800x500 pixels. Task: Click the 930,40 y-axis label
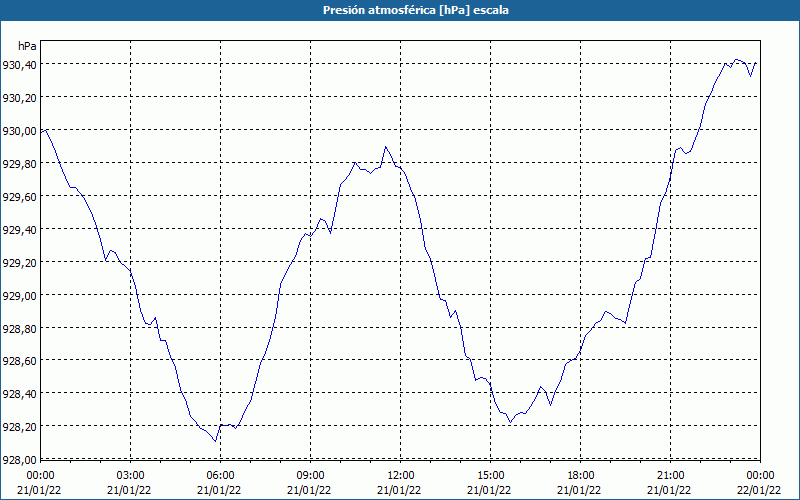pos(19,64)
